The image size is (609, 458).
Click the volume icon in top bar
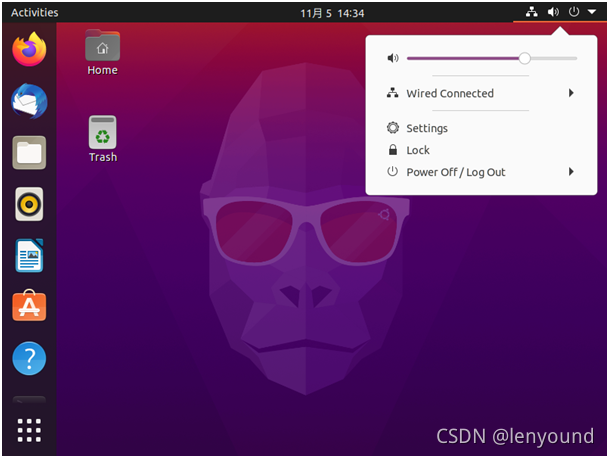pyautogui.click(x=553, y=12)
